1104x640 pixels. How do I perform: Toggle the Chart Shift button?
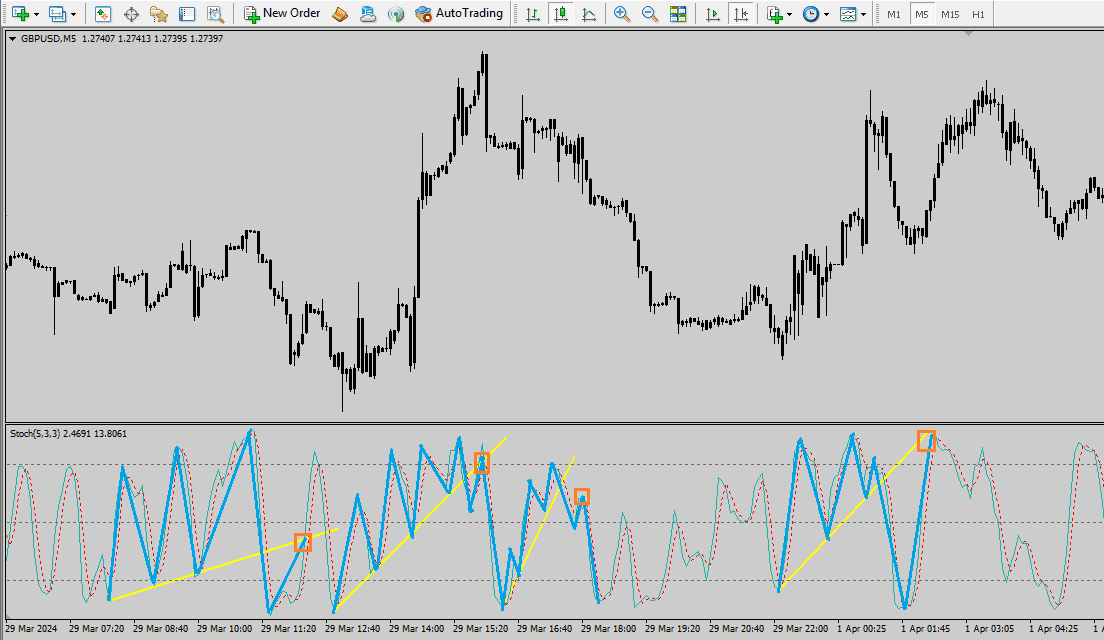[x=741, y=14]
